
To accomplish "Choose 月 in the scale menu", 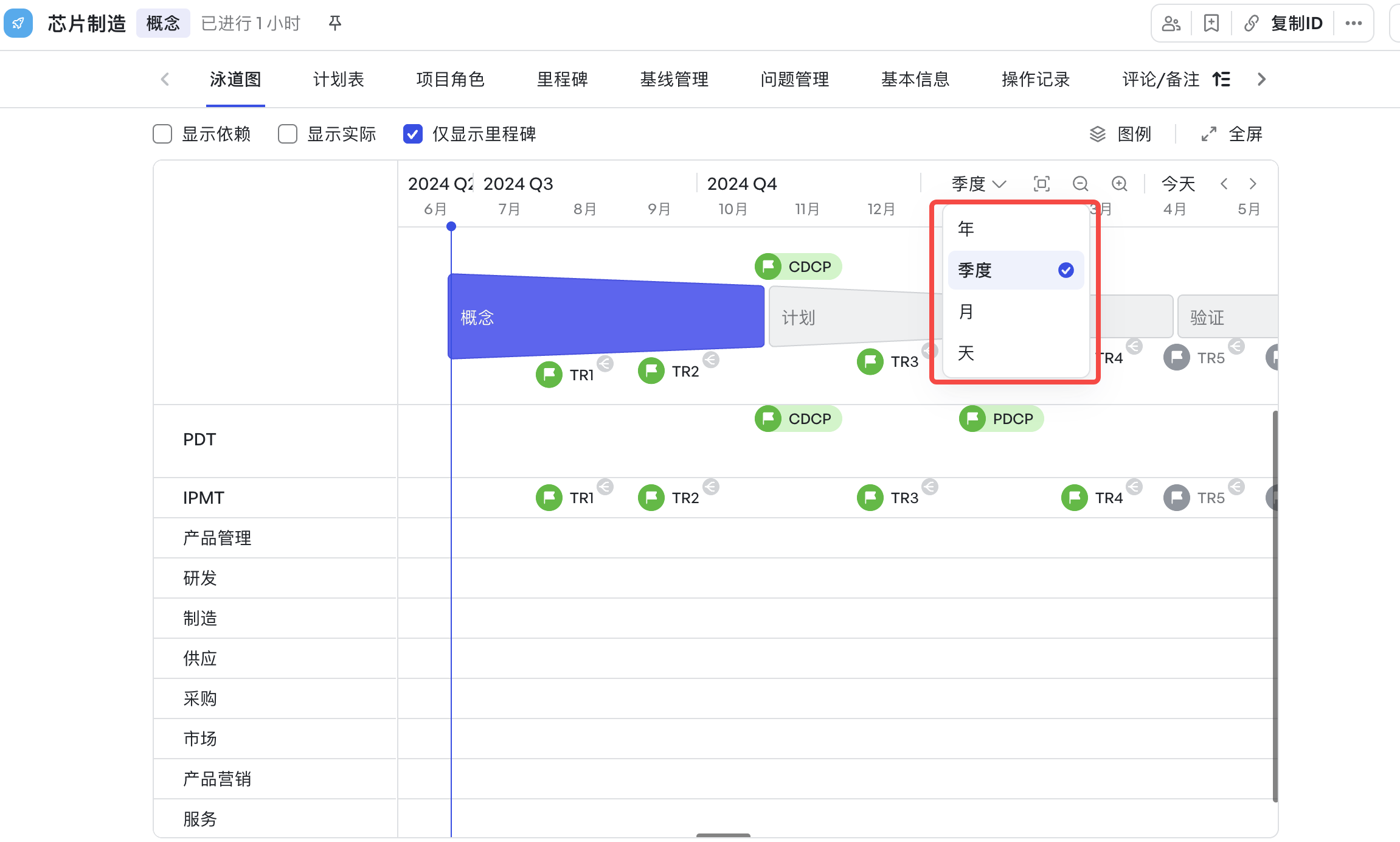I will (x=1016, y=311).
